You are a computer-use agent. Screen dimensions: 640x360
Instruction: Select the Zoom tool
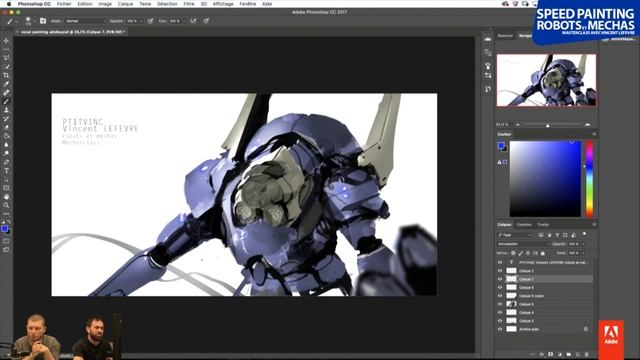click(6, 205)
